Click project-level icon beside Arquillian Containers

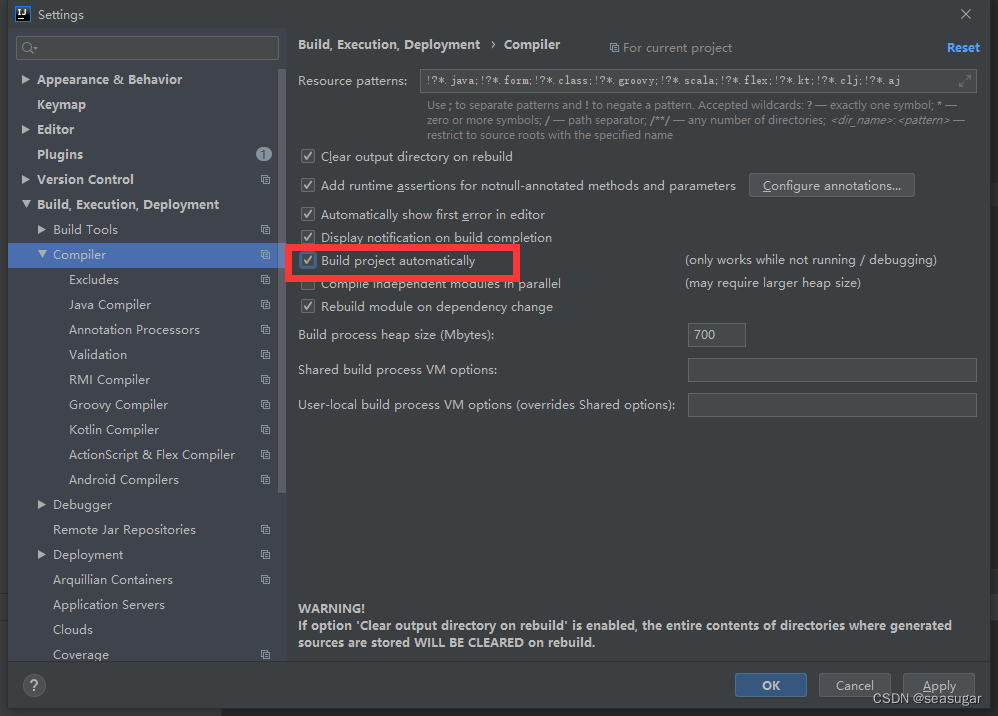pos(265,580)
